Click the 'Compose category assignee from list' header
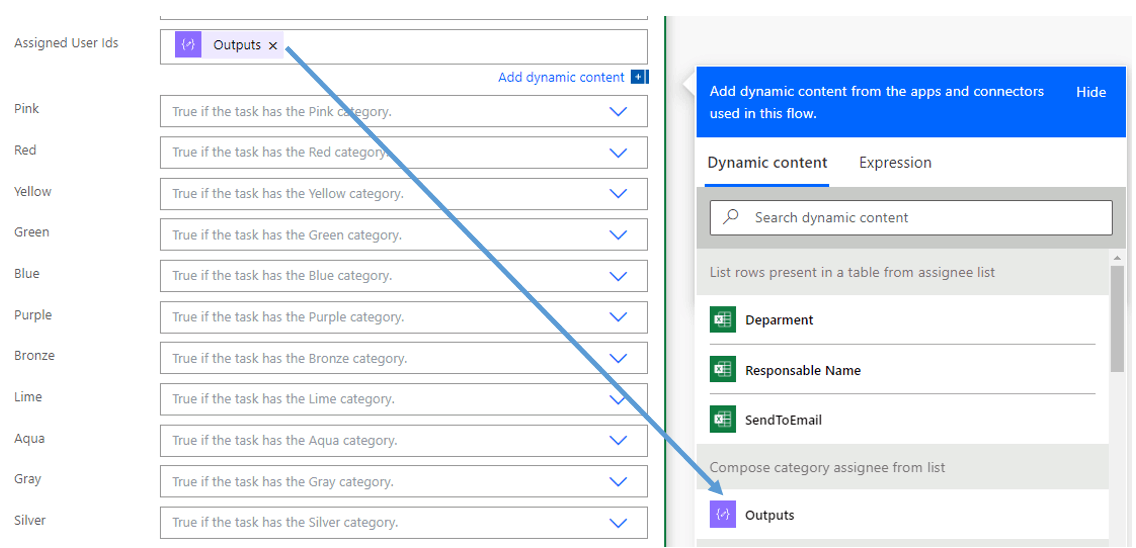Viewport: 1136px width, 548px height. (x=903, y=467)
